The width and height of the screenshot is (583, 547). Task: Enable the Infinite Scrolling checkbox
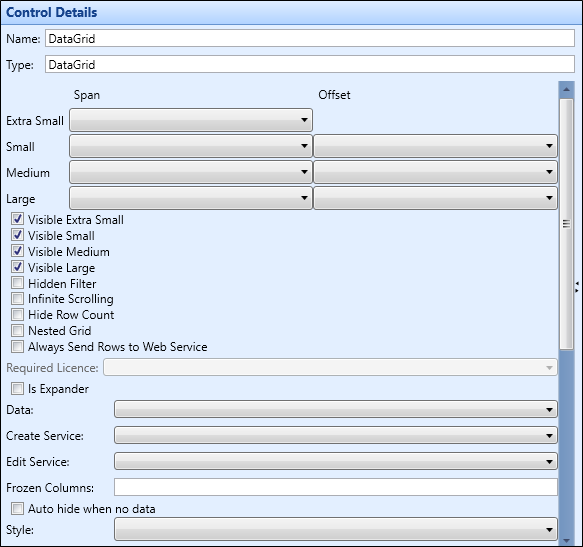[x=17, y=299]
